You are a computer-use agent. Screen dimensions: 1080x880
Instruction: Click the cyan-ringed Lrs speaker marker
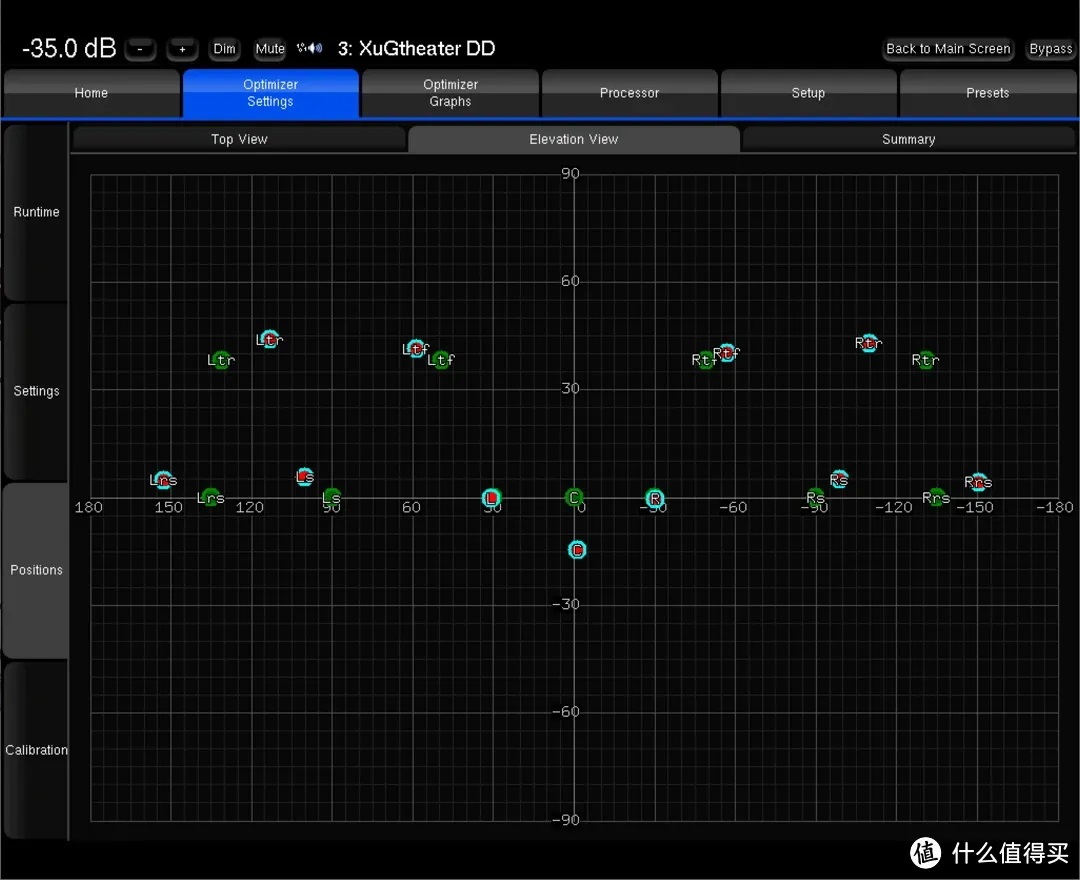pyautogui.click(x=163, y=480)
